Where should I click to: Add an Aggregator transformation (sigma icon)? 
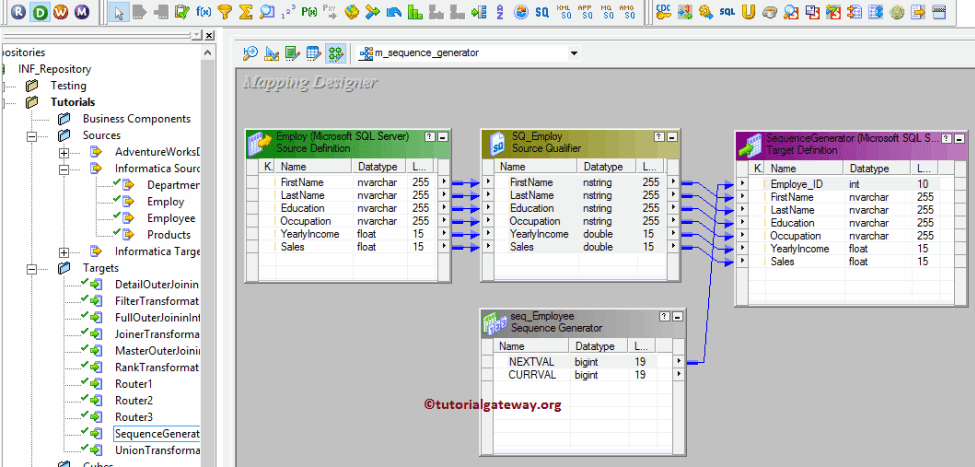pos(246,11)
